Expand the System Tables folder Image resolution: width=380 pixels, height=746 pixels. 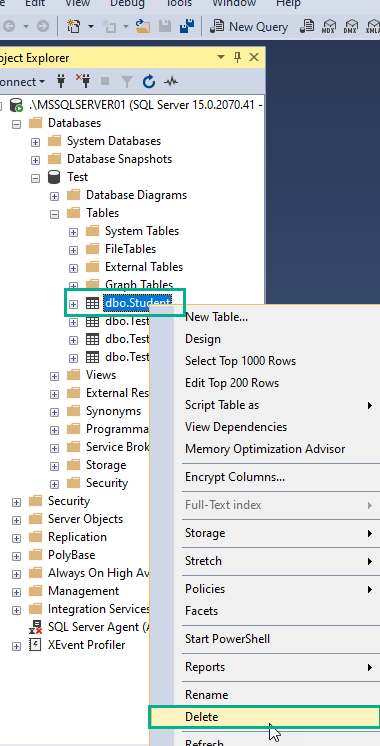pyautogui.click(x=73, y=232)
